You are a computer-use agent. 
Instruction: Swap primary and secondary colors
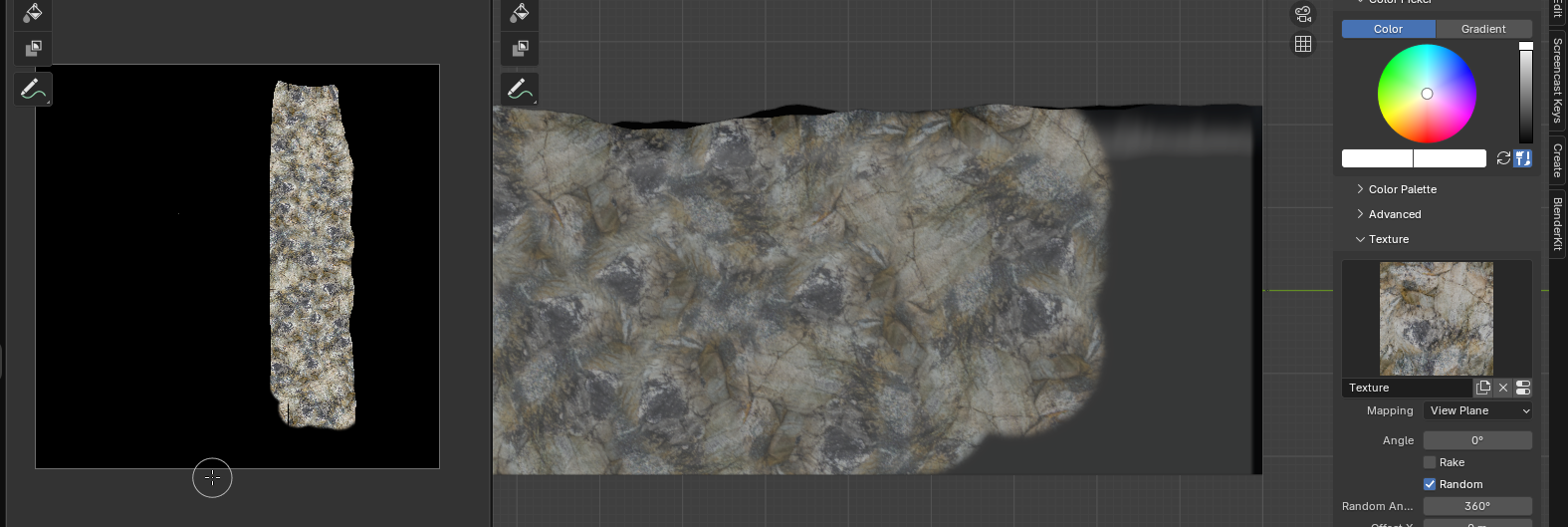[1503, 158]
